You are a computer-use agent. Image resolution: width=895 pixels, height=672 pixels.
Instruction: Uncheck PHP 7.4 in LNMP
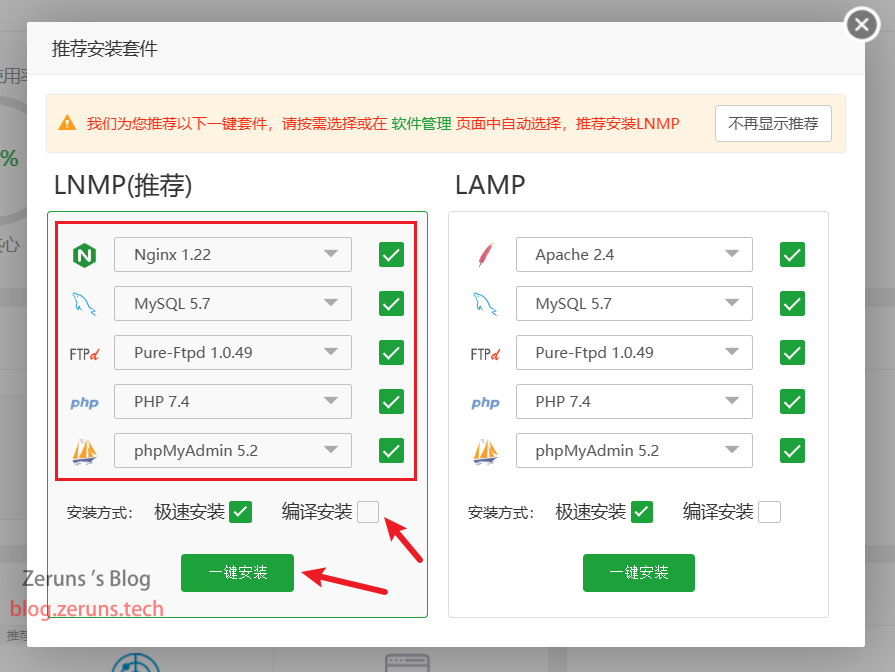(392, 402)
